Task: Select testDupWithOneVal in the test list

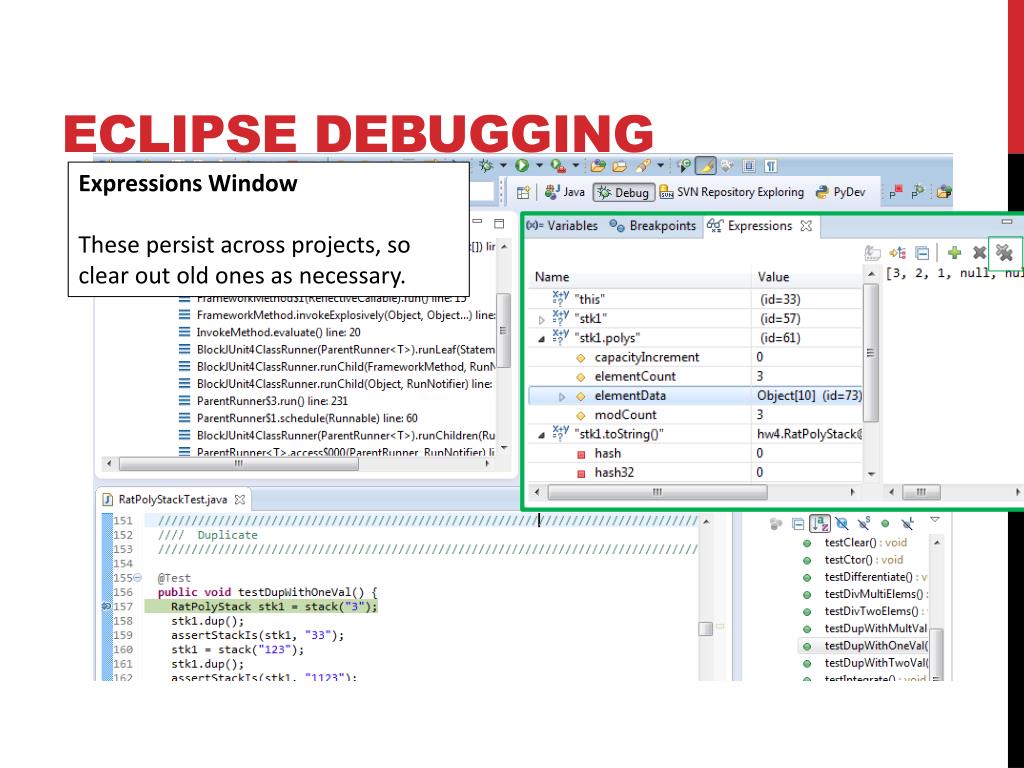Action: click(x=870, y=646)
